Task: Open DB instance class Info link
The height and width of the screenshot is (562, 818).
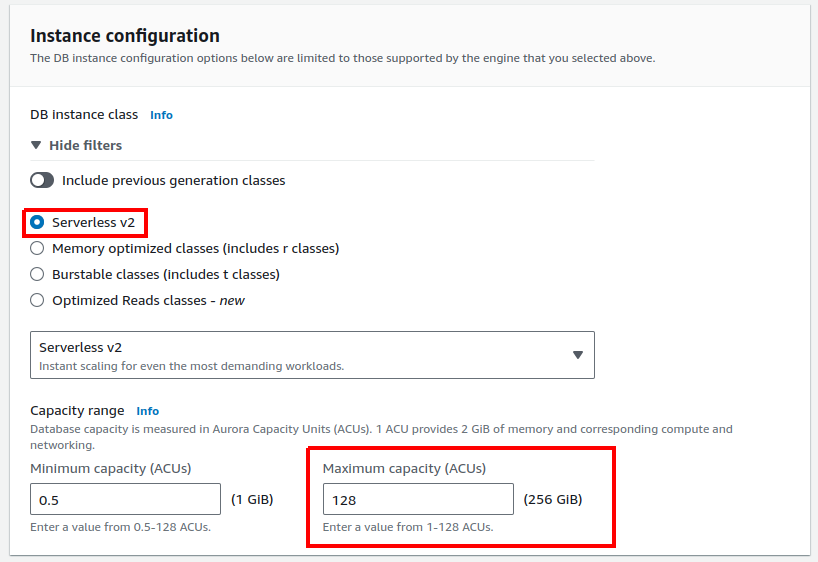Action: click(x=161, y=115)
